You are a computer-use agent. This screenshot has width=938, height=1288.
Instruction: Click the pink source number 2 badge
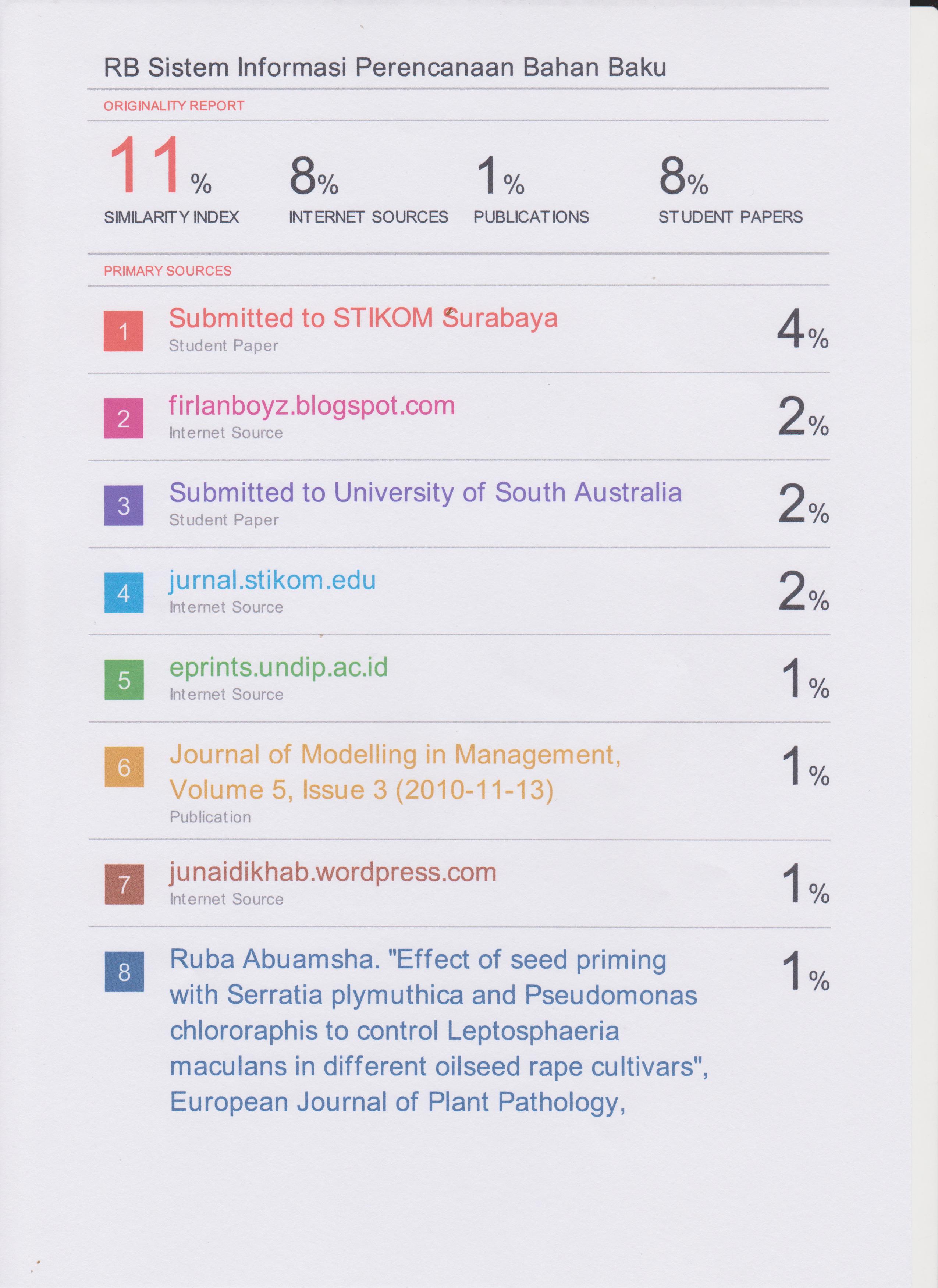123,419
